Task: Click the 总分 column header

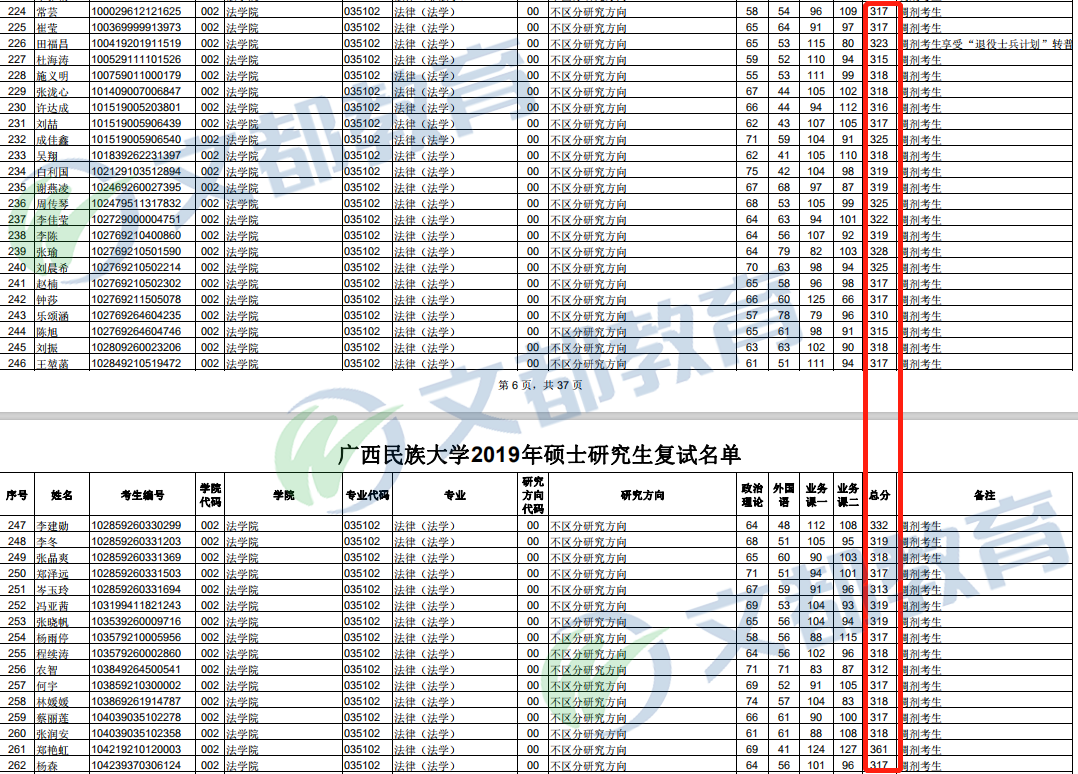Action: coord(879,495)
